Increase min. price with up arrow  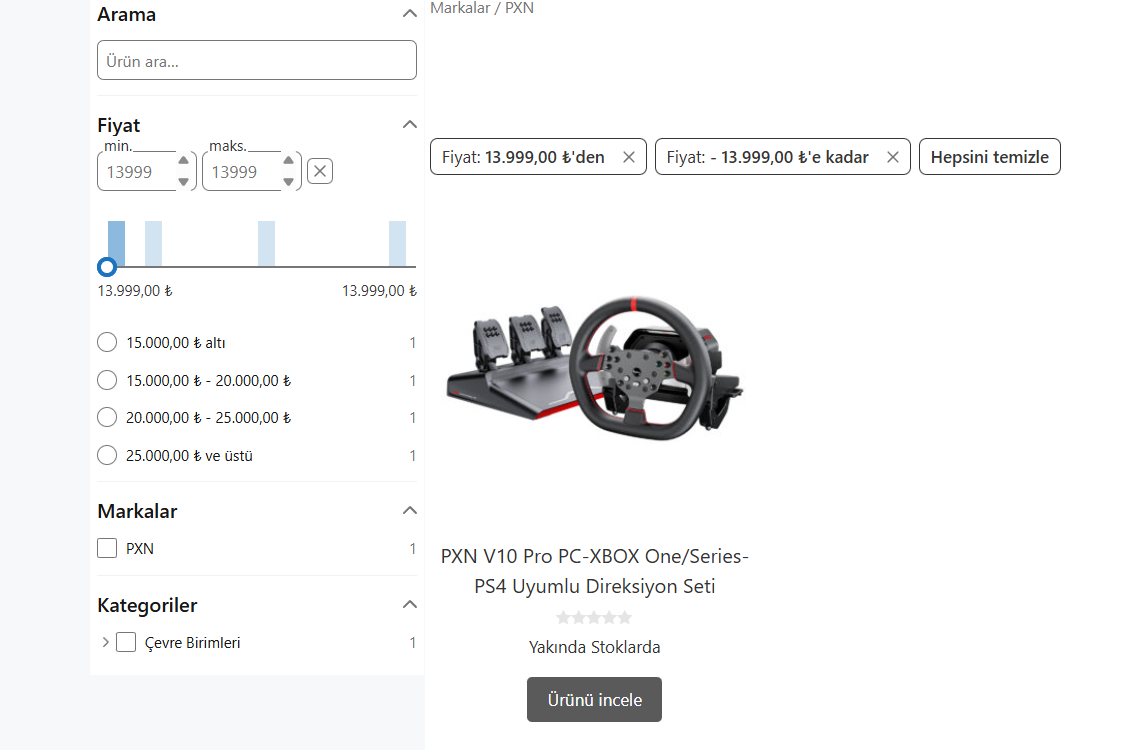coord(184,161)
